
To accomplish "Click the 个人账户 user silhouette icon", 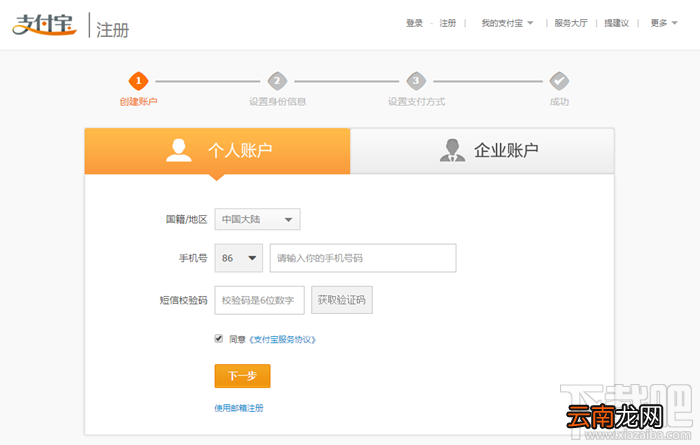I will pos(179,150).
